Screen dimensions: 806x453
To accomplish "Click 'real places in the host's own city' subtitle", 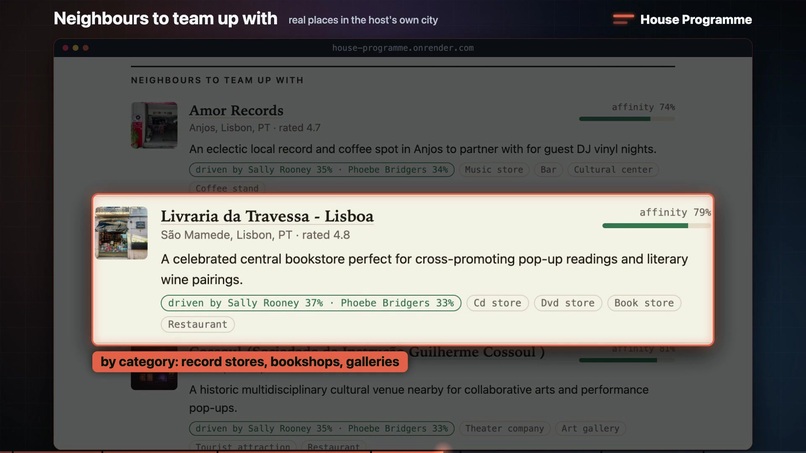I will click(363, 20).
